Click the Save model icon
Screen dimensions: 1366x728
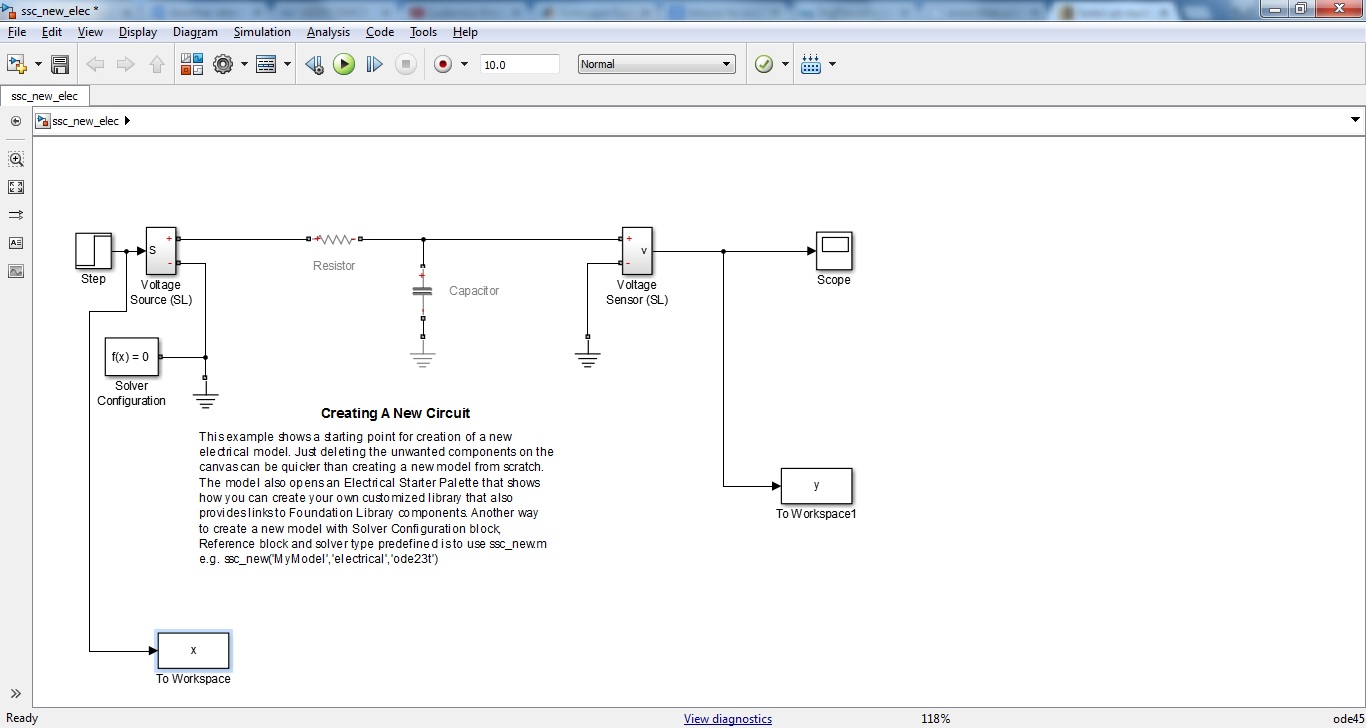tap(60, 65)
